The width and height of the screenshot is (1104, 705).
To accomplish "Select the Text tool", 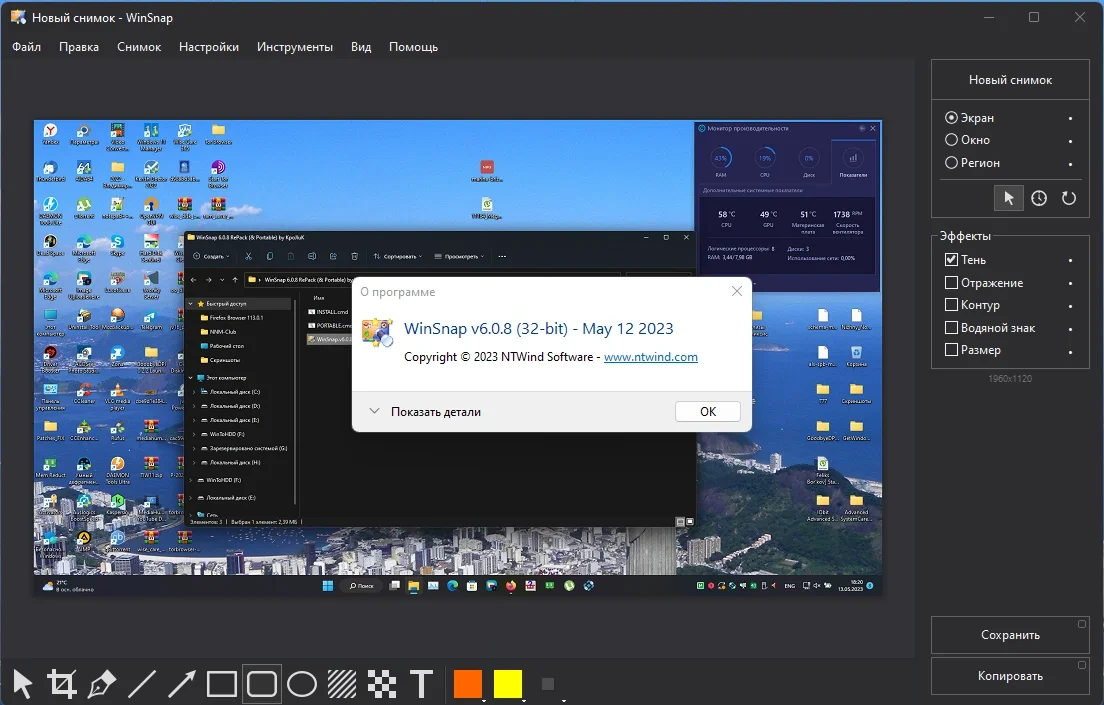I will [422, 684].
